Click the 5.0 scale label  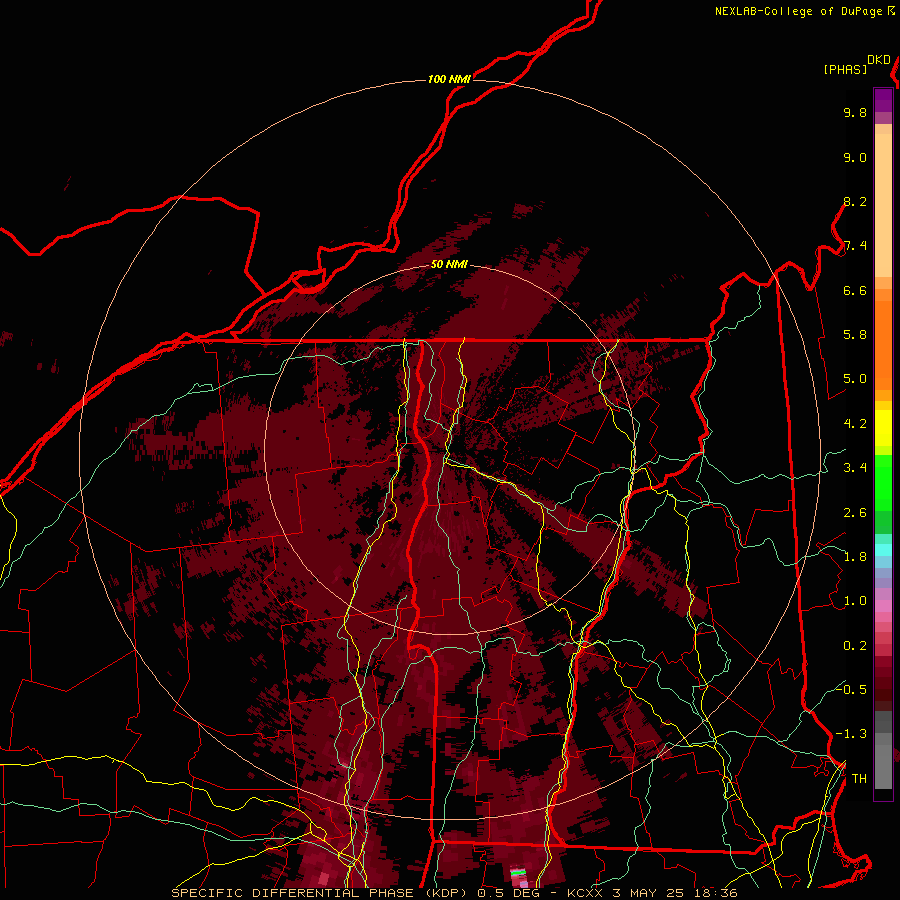point(855,379)
